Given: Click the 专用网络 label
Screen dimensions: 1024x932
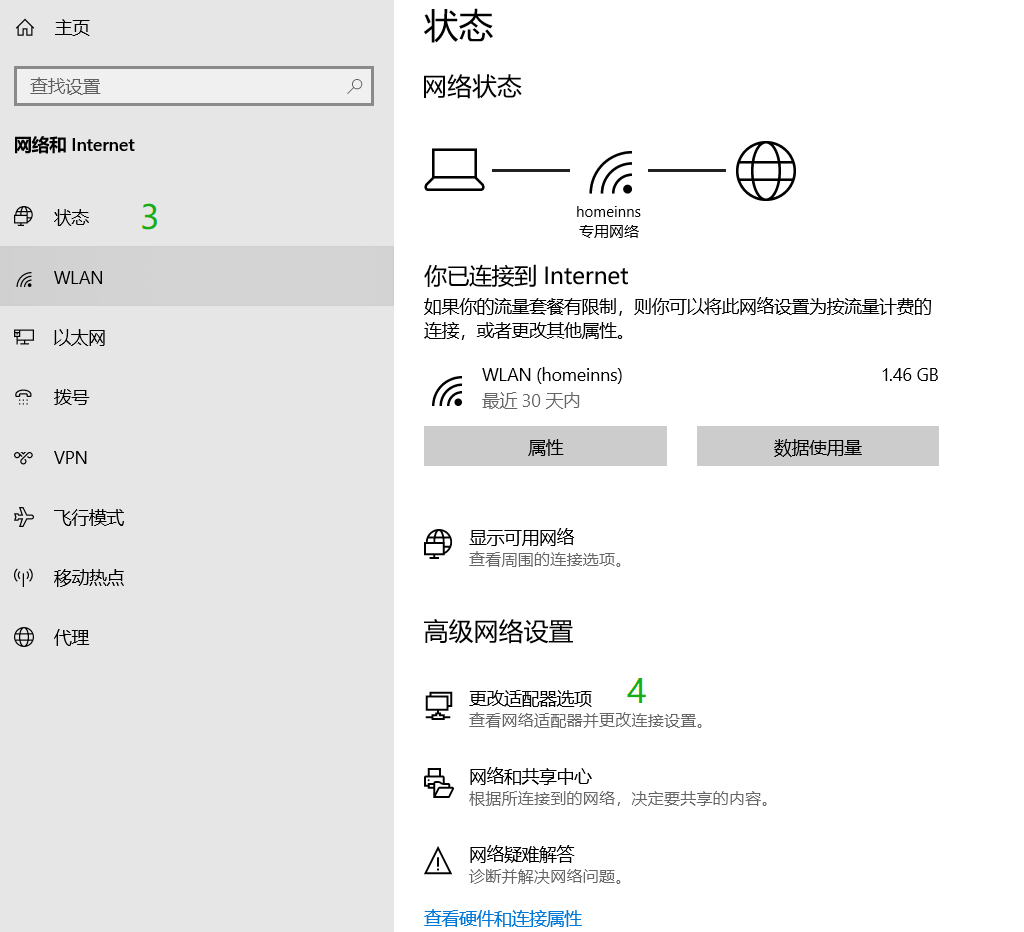Looking at the screenshot, I should 609,231.
